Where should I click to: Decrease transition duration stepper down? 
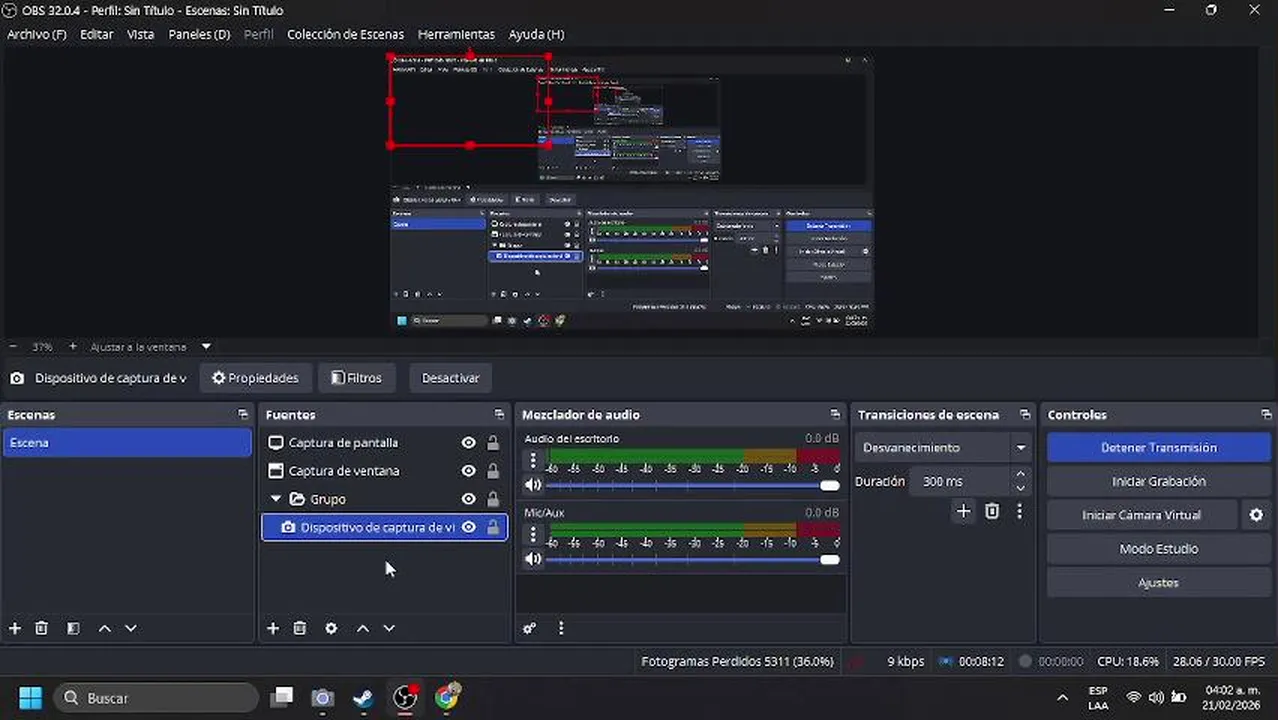point(1020,488)
